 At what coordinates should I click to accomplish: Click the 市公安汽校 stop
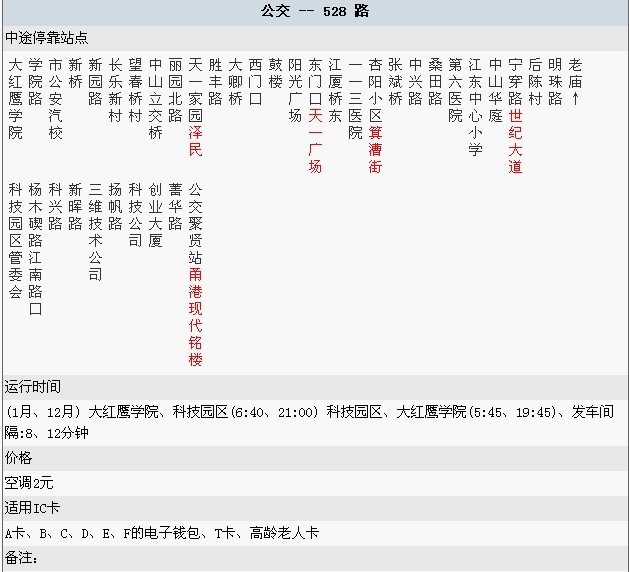[55, 99]
